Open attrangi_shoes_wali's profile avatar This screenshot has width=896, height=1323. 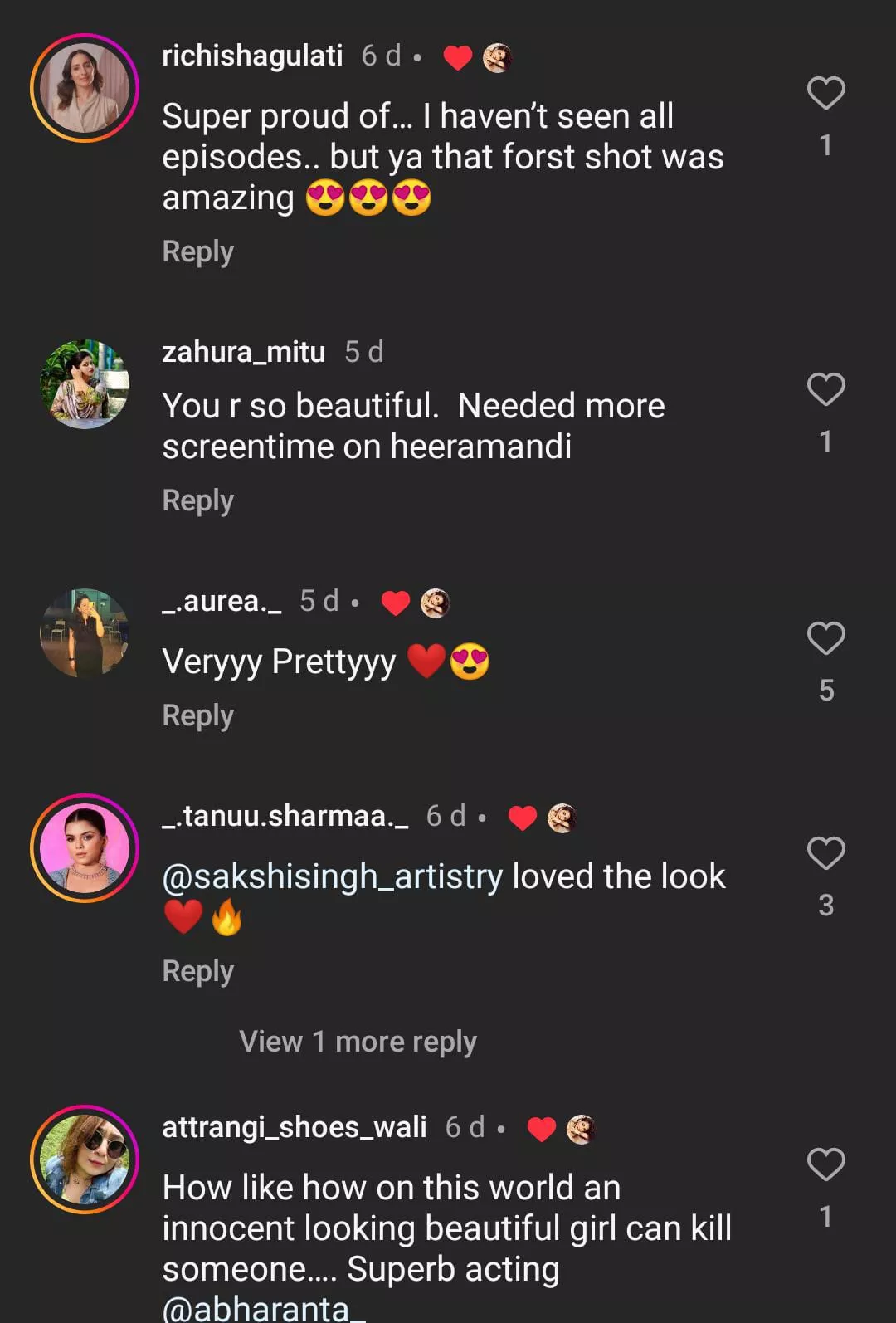tap(85, 1159)
